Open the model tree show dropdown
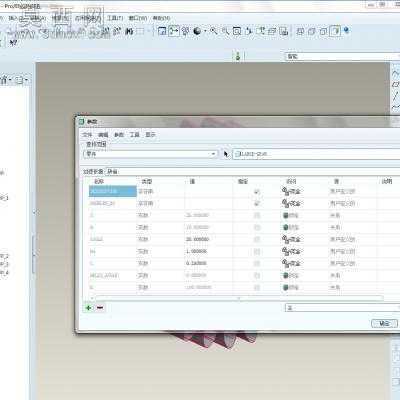This screenshot has width=400, height=400. [22, 80]
